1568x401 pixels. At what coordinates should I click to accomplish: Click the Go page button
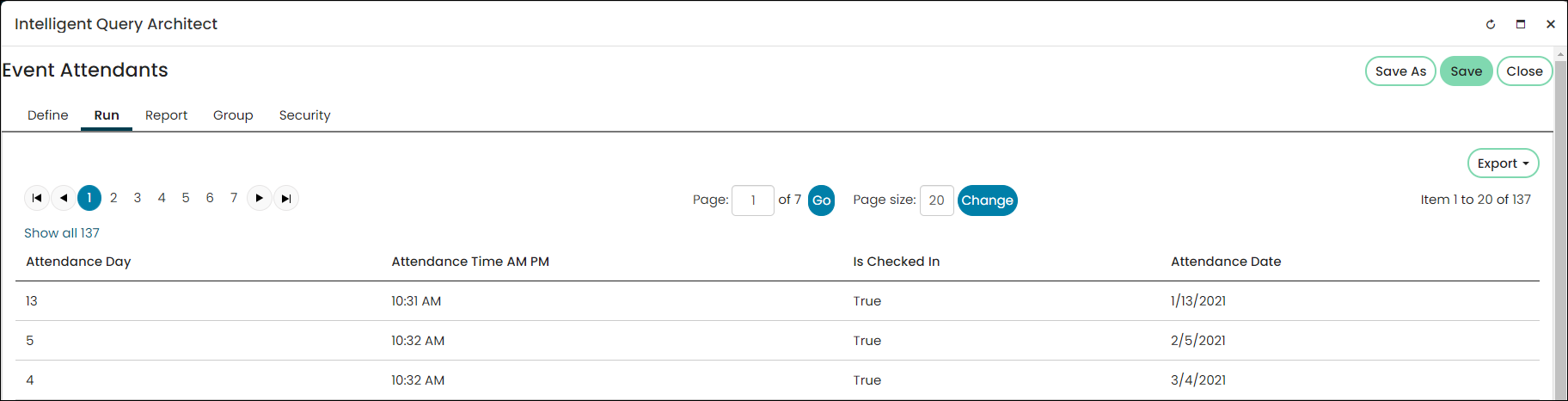click(x=822, y=200)
